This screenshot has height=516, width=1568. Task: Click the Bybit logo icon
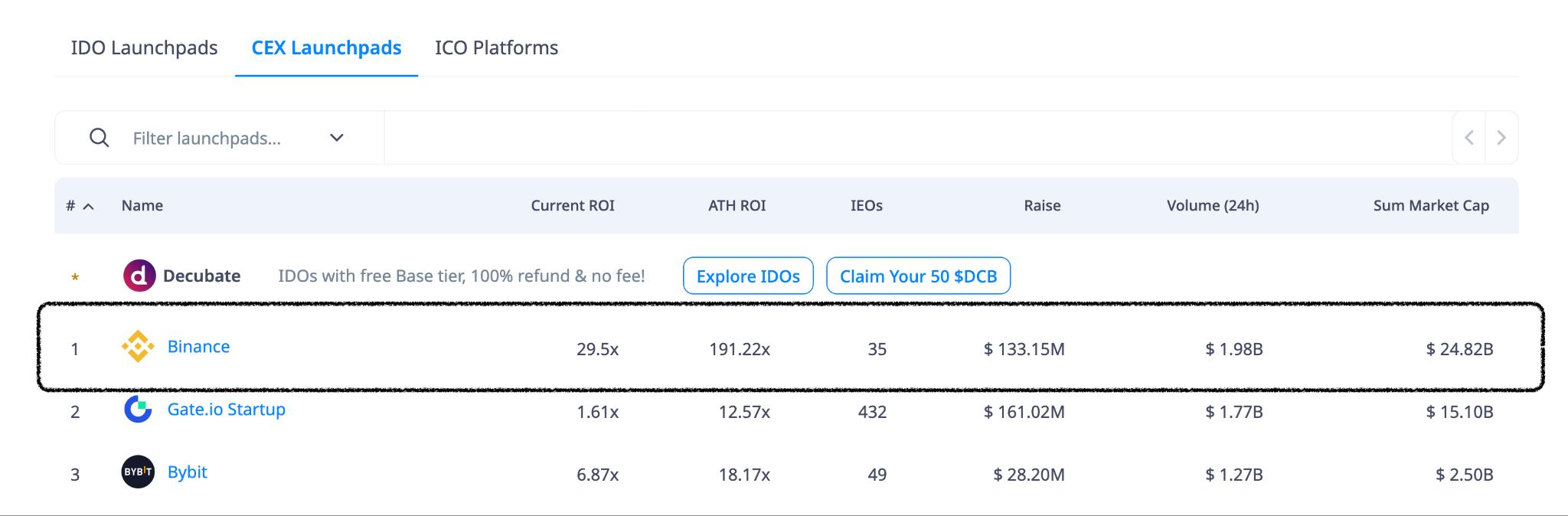tap(138, 472)
